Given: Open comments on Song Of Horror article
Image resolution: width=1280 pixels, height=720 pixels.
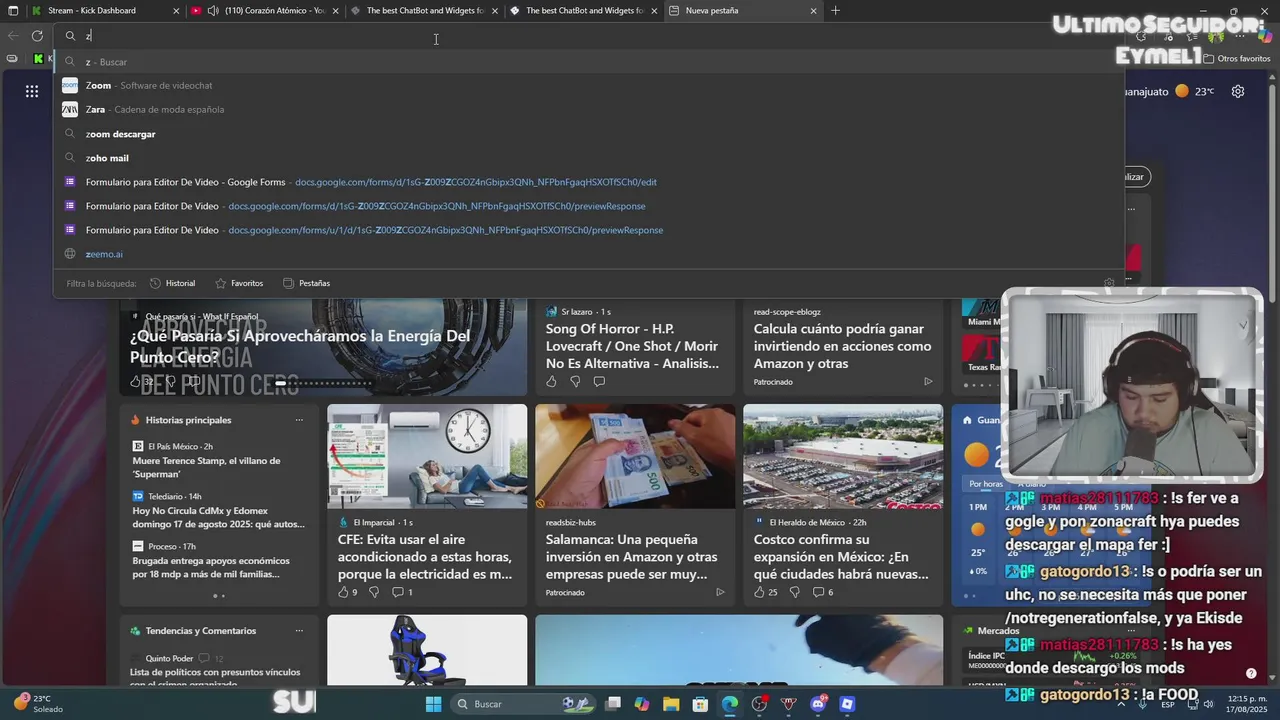Looking at the screenshot, I should tap(599, 381).
